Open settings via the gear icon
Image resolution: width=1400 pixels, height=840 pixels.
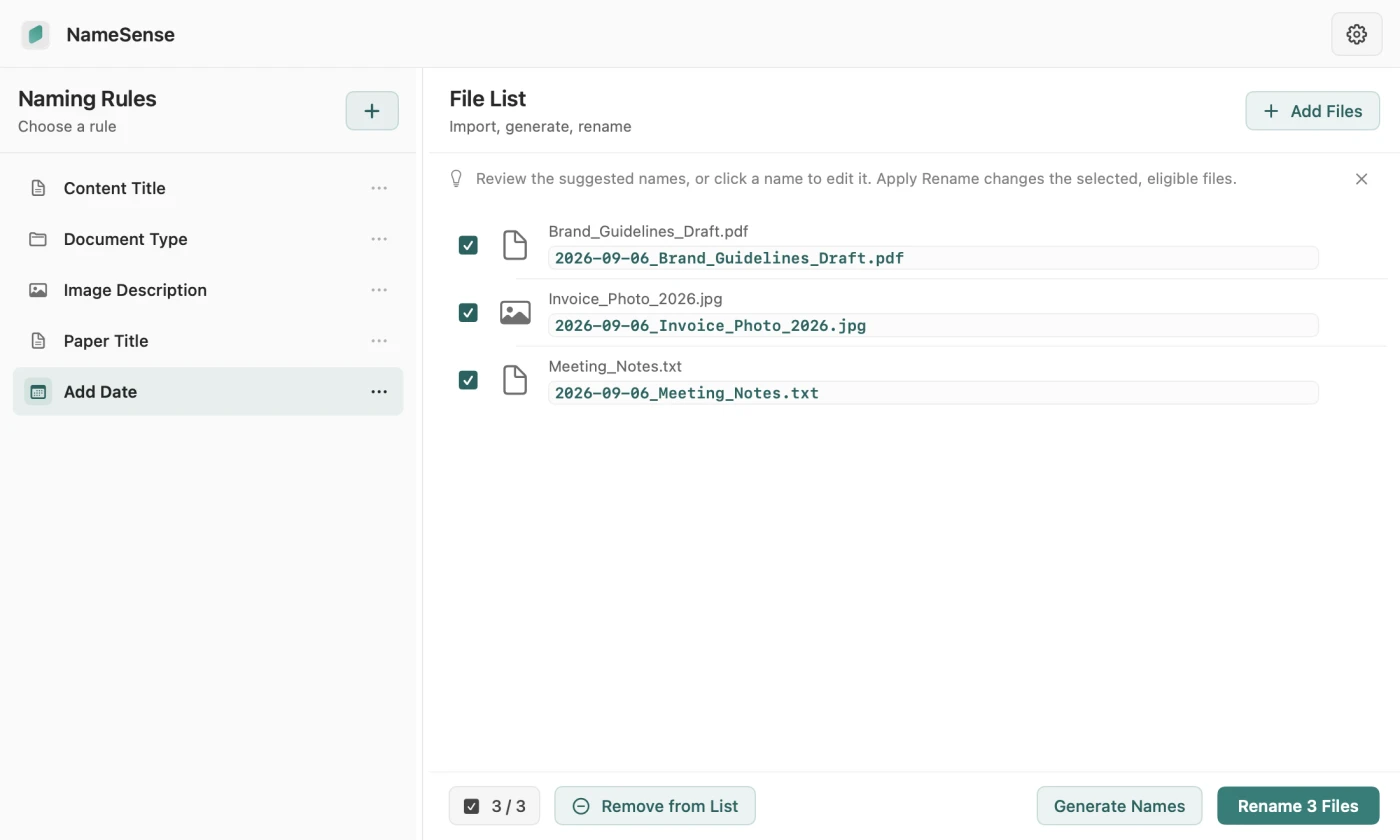click(1356, 34)
